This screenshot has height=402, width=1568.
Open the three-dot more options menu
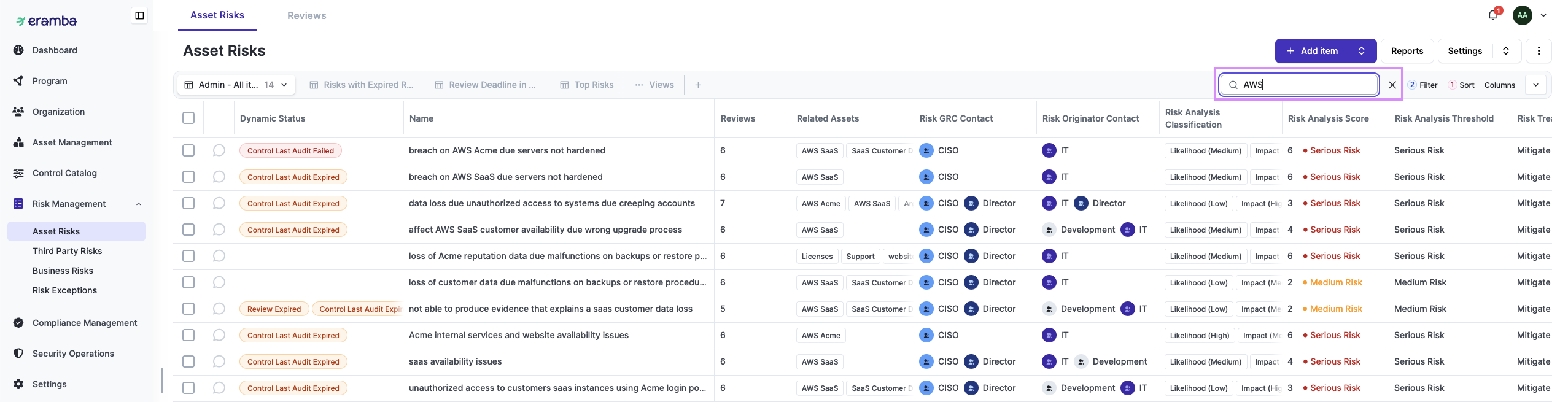pyautogui.click(x=1539, y=51)
